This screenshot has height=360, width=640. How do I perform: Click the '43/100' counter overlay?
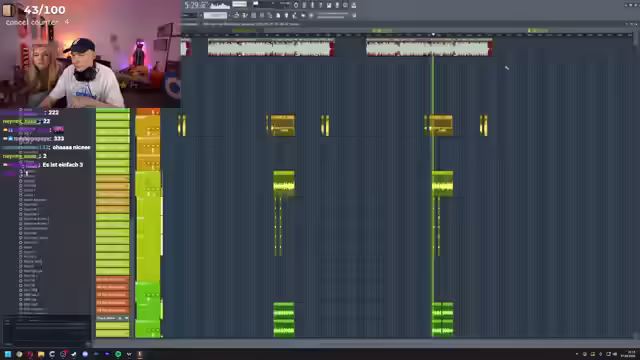click(x=44, y=10)
